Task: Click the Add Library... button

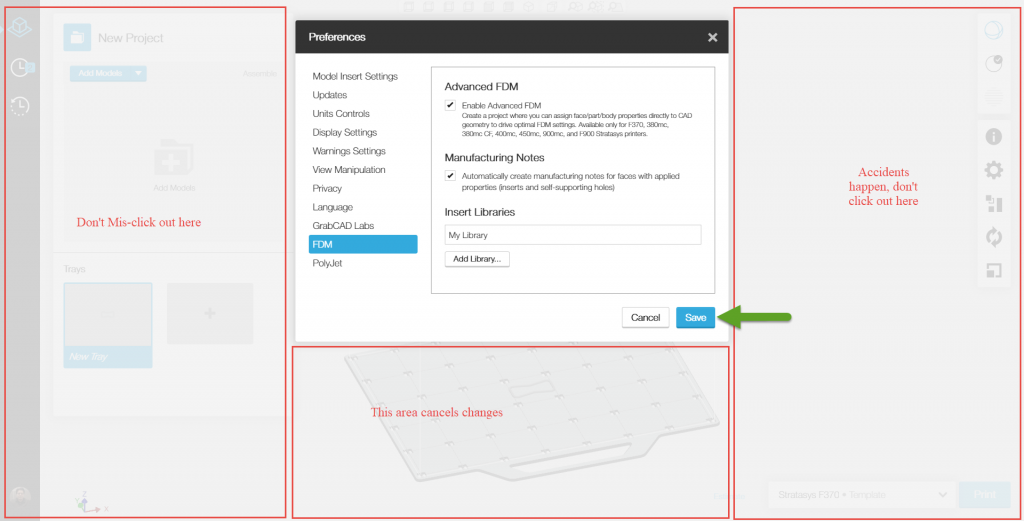Action: (477, 259)
